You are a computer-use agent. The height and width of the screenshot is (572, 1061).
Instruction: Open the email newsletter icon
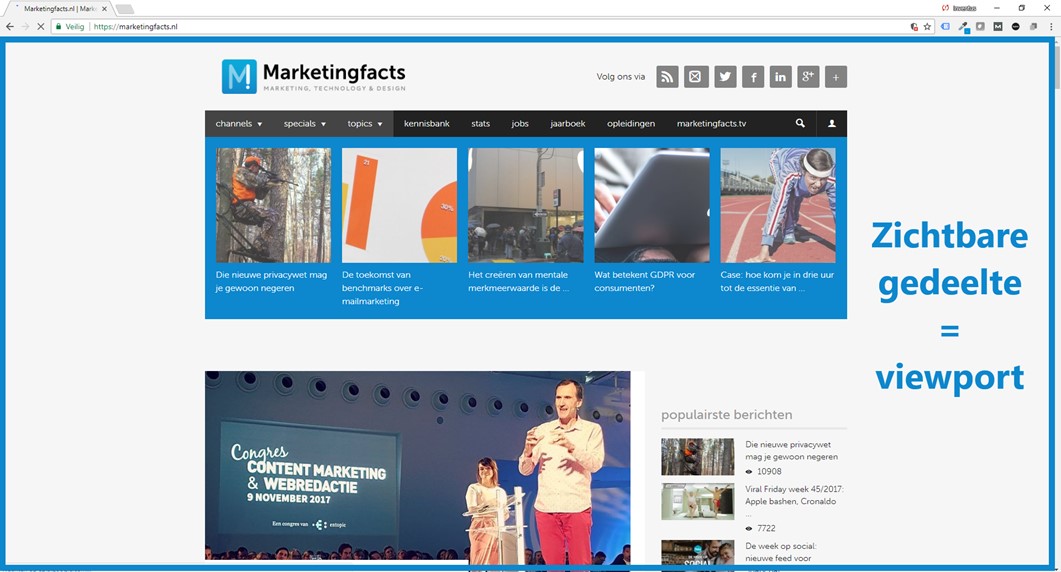tap(696, 77)
